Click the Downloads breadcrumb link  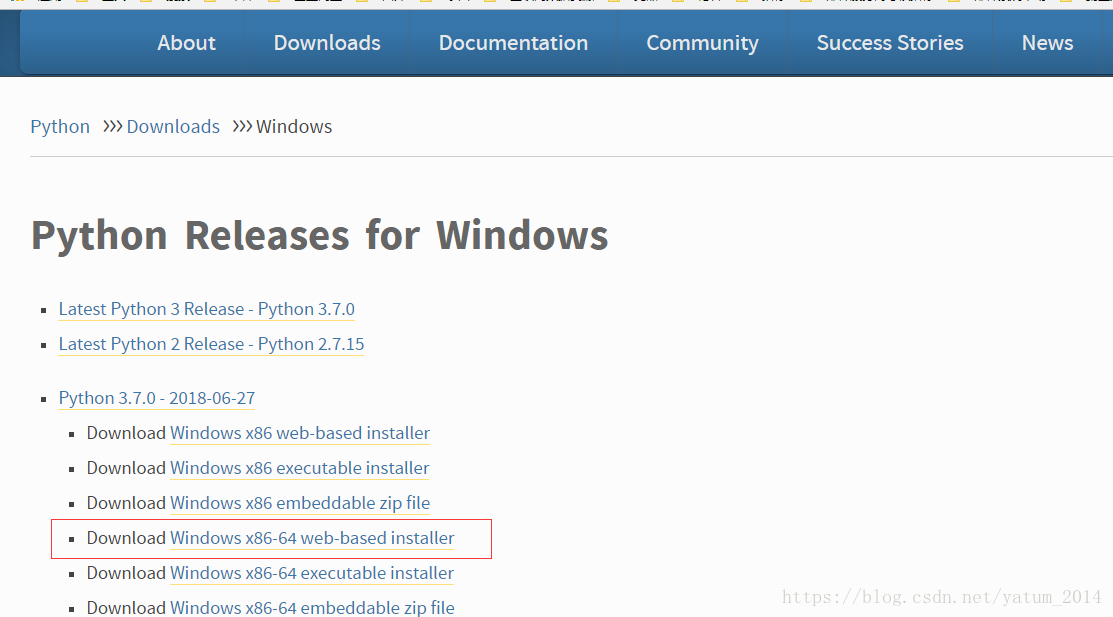[173, 126]
